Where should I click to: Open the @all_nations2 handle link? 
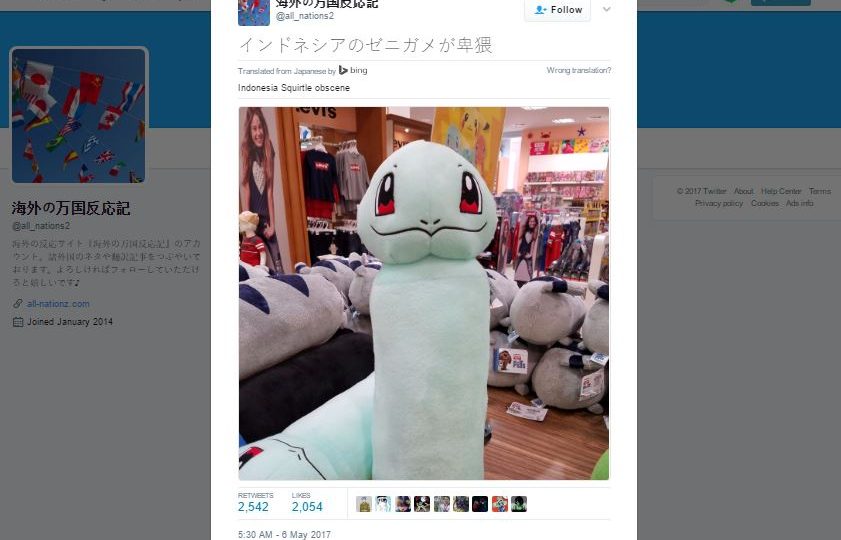click(x=305, y=16)
